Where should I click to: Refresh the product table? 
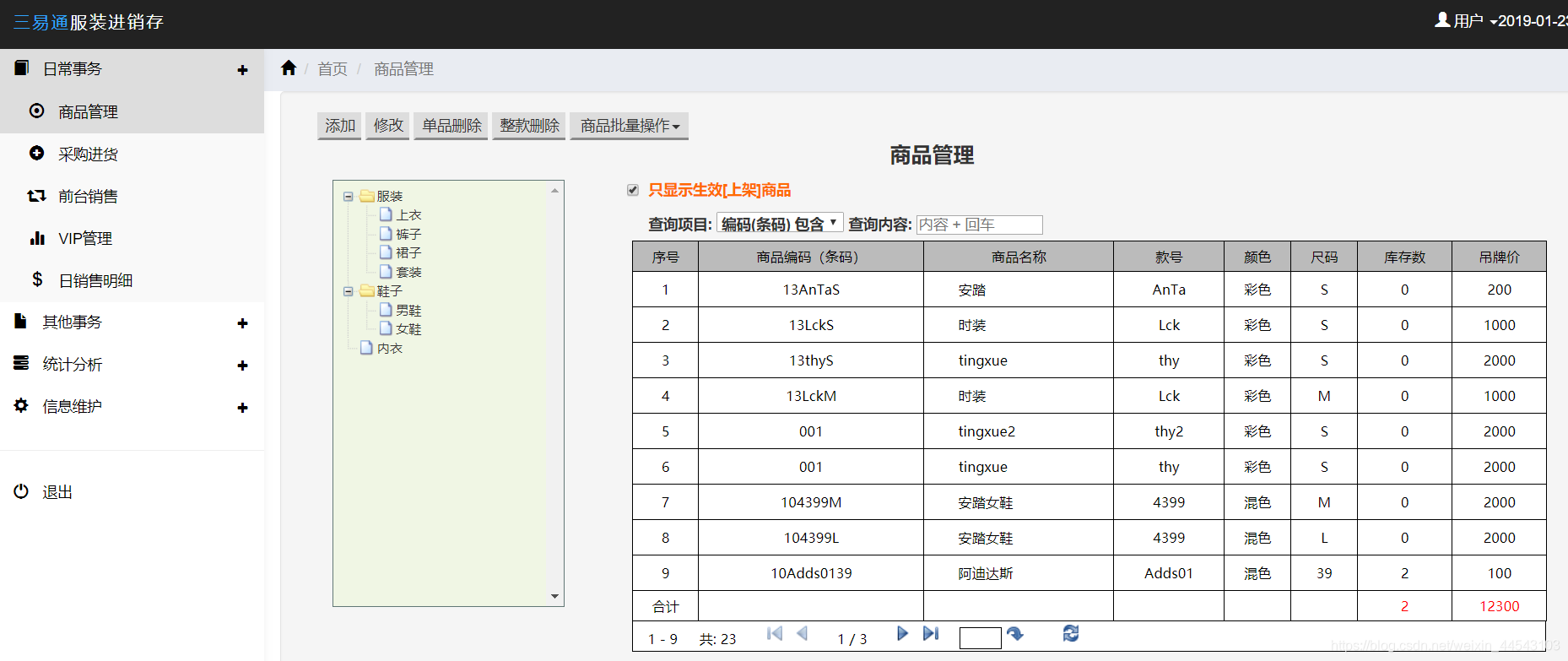point(1071,633)
